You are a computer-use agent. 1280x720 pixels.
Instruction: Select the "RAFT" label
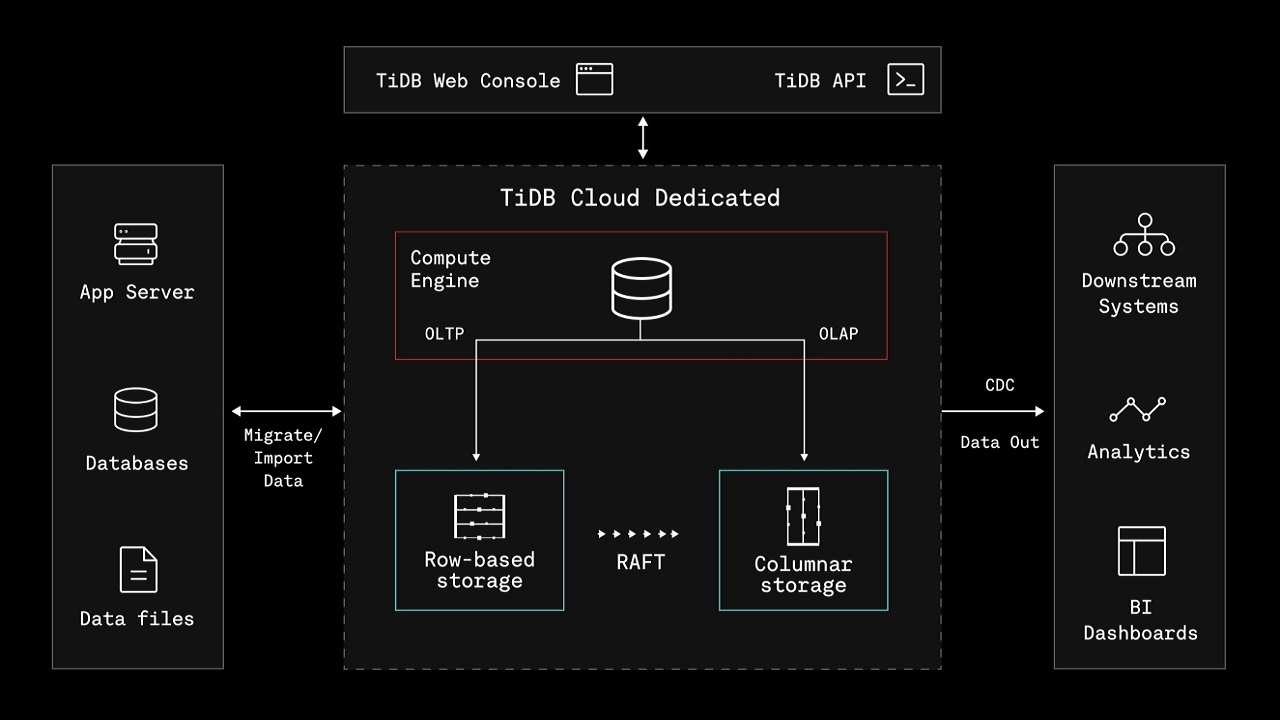641,562
